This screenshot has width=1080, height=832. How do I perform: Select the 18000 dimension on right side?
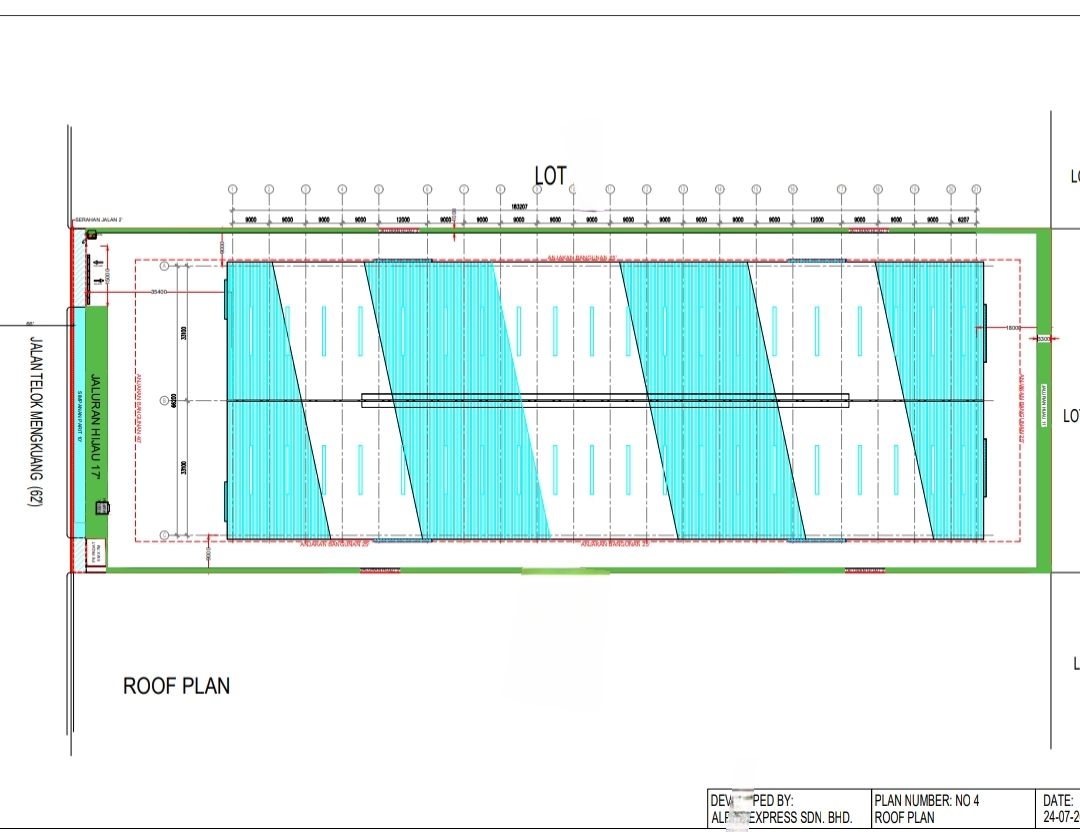click(x=1013, y=327)
